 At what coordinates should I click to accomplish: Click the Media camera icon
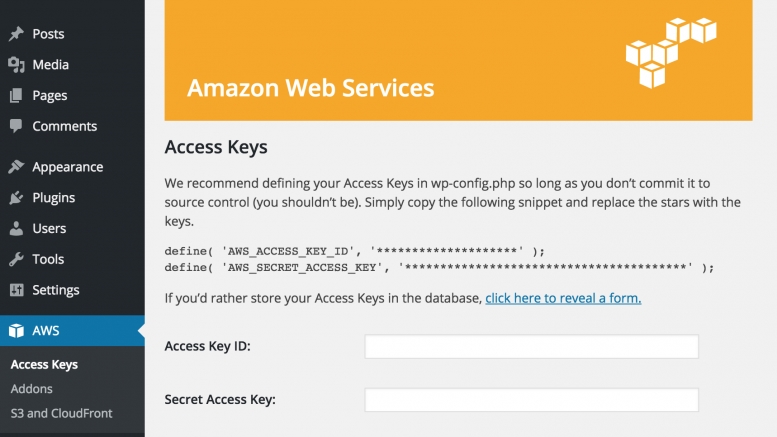(x=16, y=64)
